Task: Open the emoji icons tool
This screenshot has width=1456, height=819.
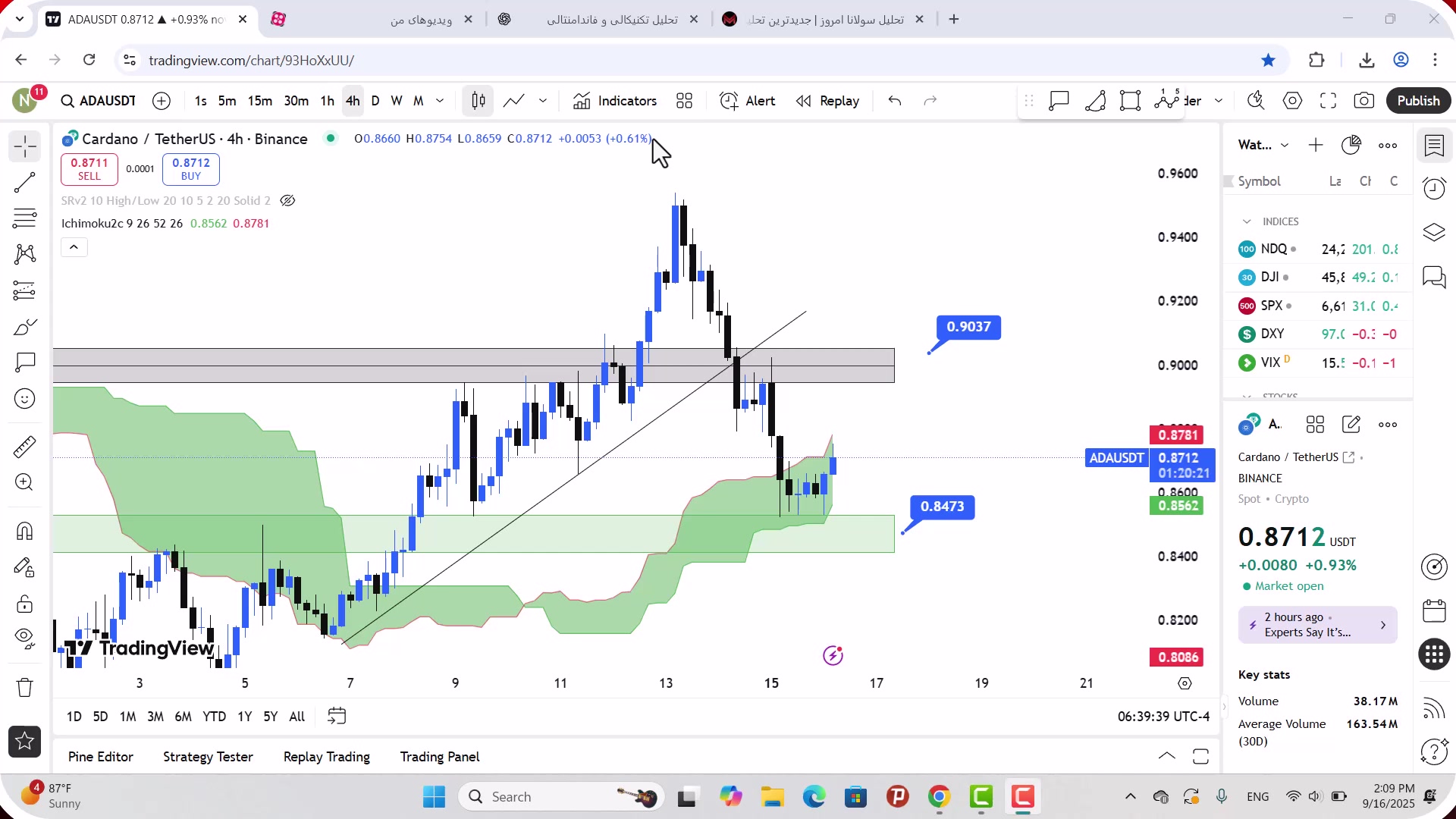Action: click(x=25, y=399)
